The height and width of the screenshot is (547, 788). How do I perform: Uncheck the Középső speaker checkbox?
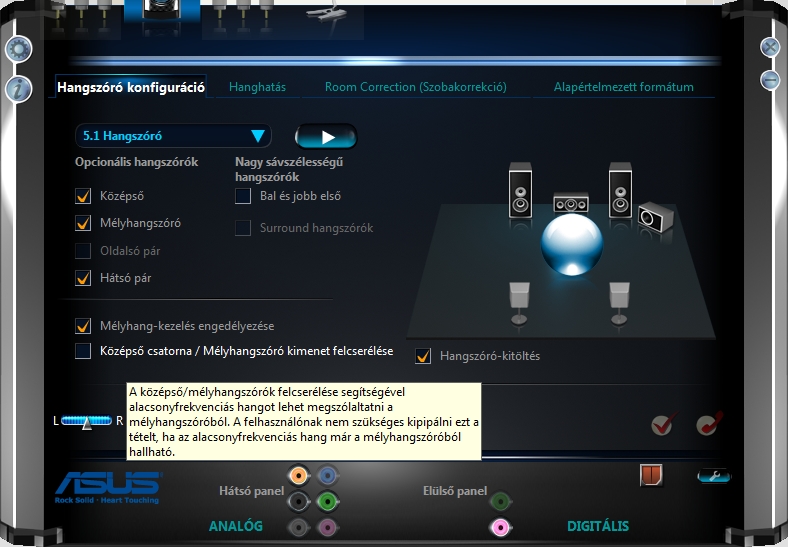(x=83, y=196)
